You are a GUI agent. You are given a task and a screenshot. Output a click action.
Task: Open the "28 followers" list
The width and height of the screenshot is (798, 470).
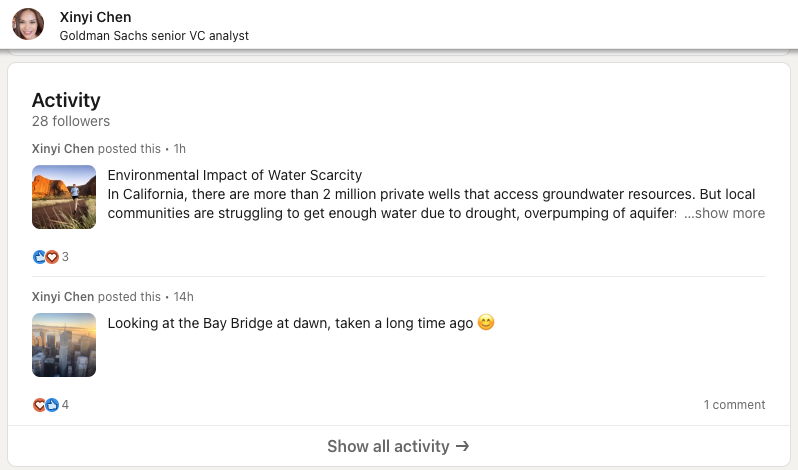click(71, 121)
